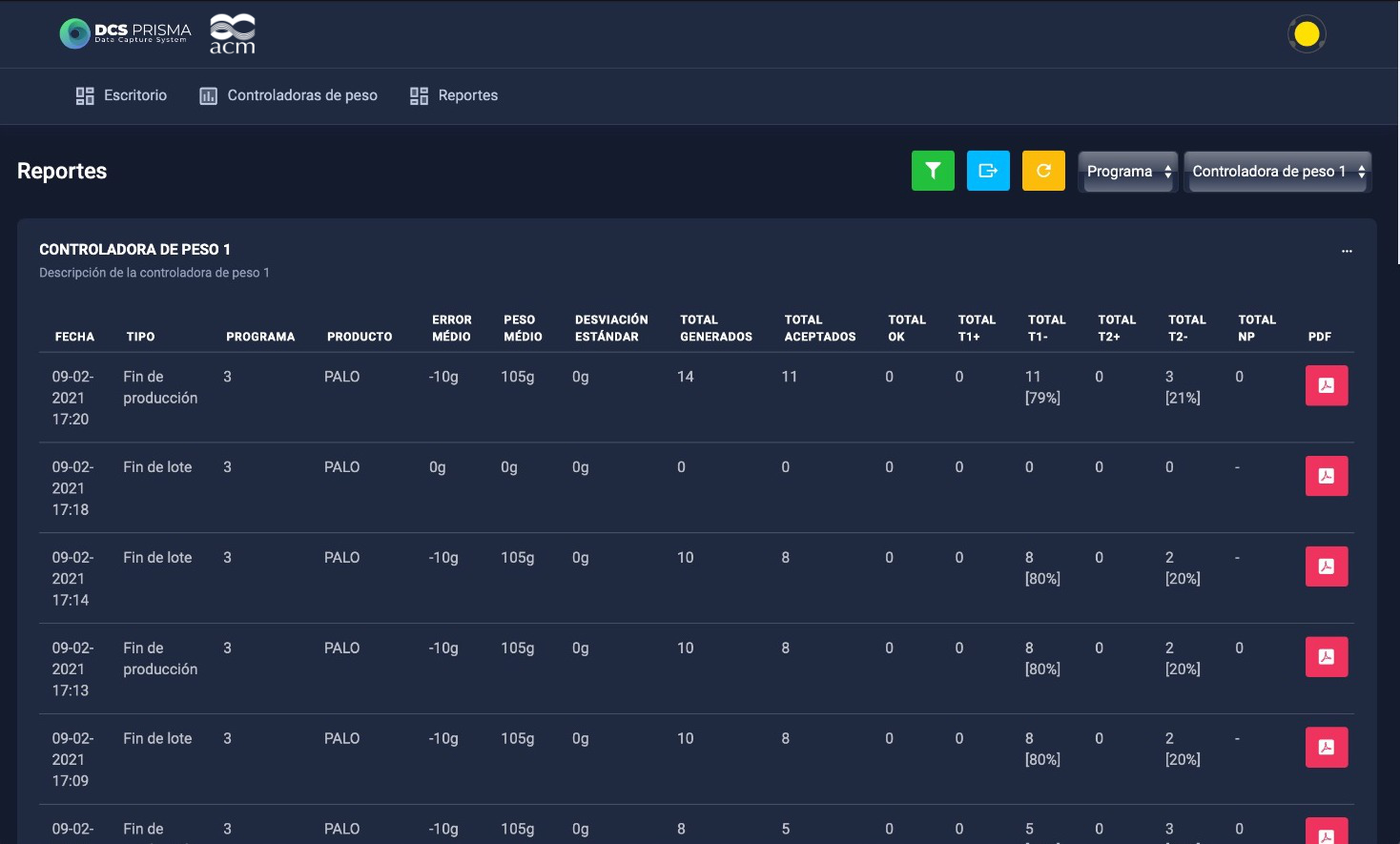Open the Escritorio menu item
This screenshot has width=1400, height=844.
(121, 95)
